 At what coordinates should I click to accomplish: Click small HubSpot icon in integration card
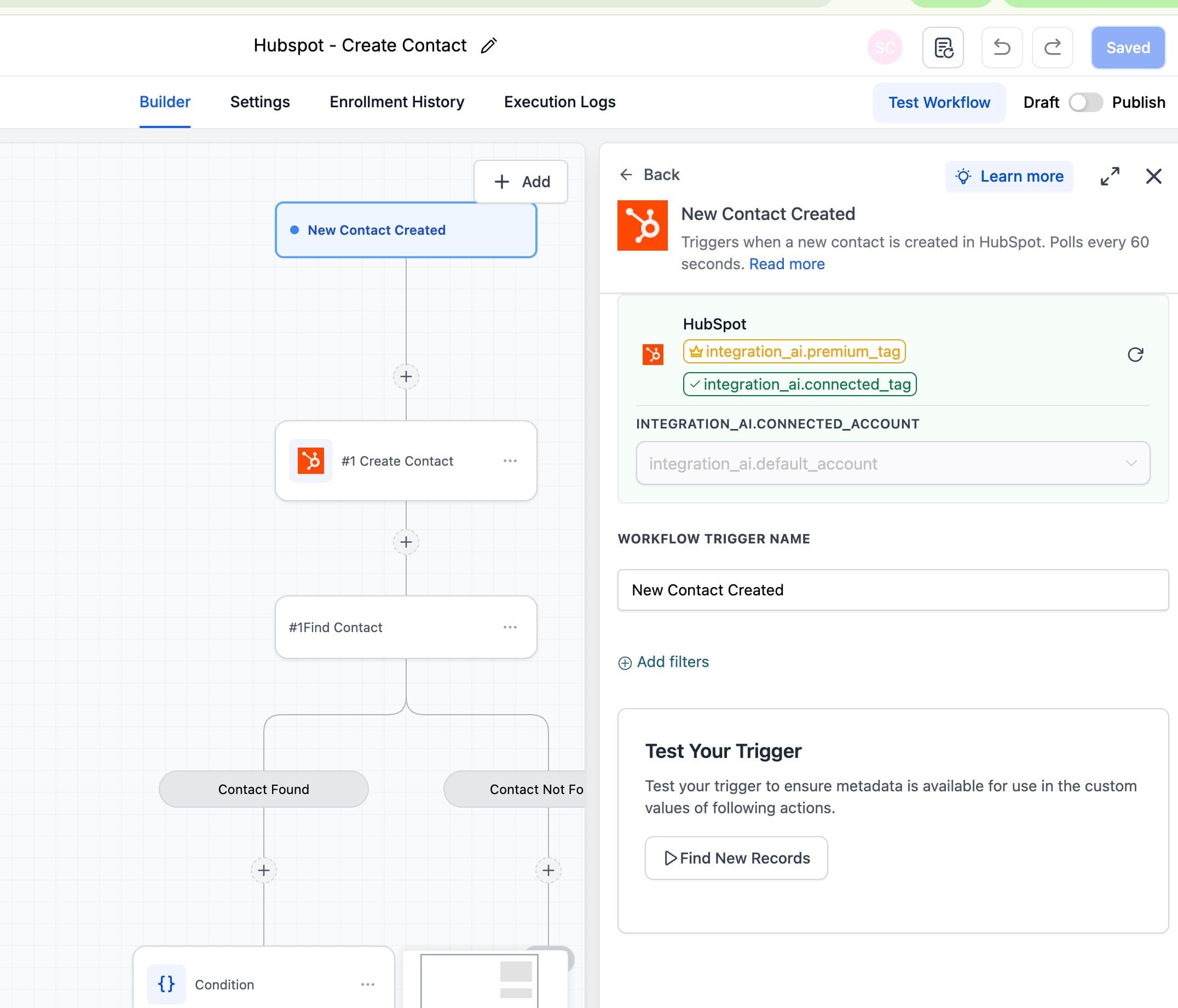(x=652, y=355)
